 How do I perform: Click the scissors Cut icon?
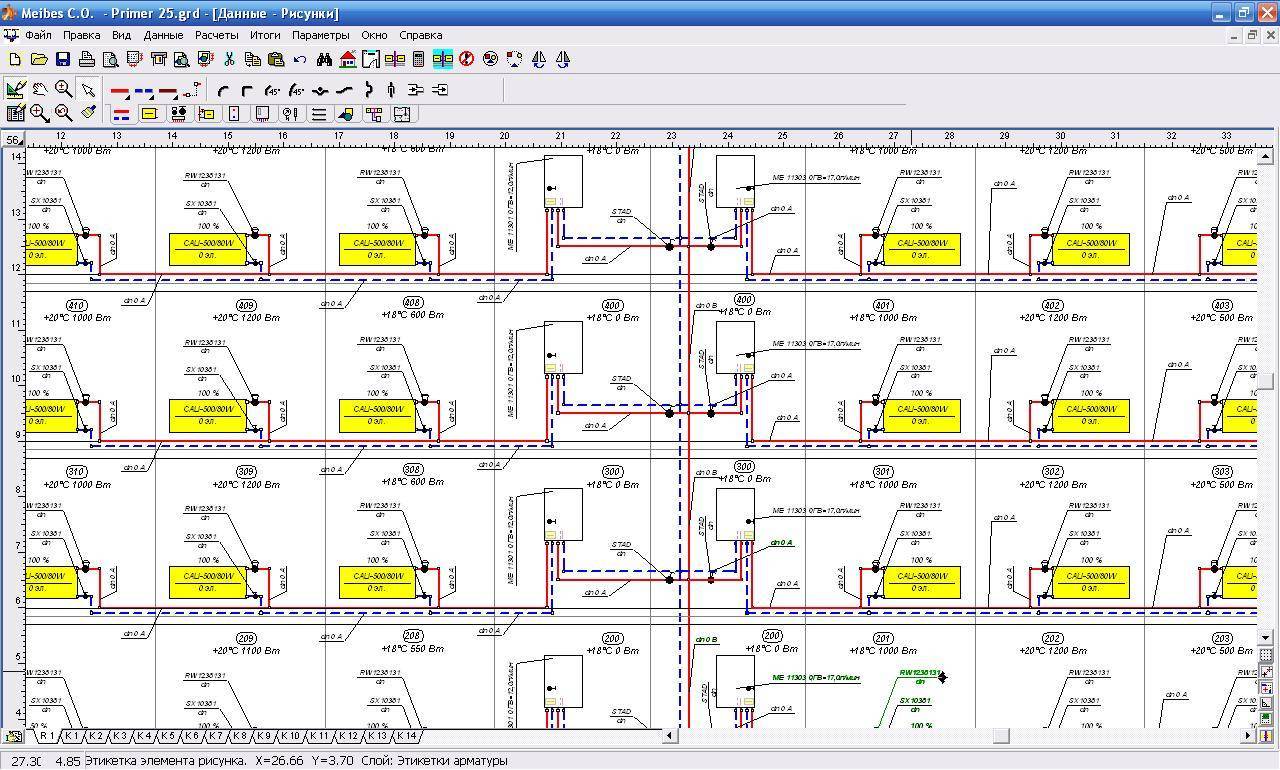229,60
